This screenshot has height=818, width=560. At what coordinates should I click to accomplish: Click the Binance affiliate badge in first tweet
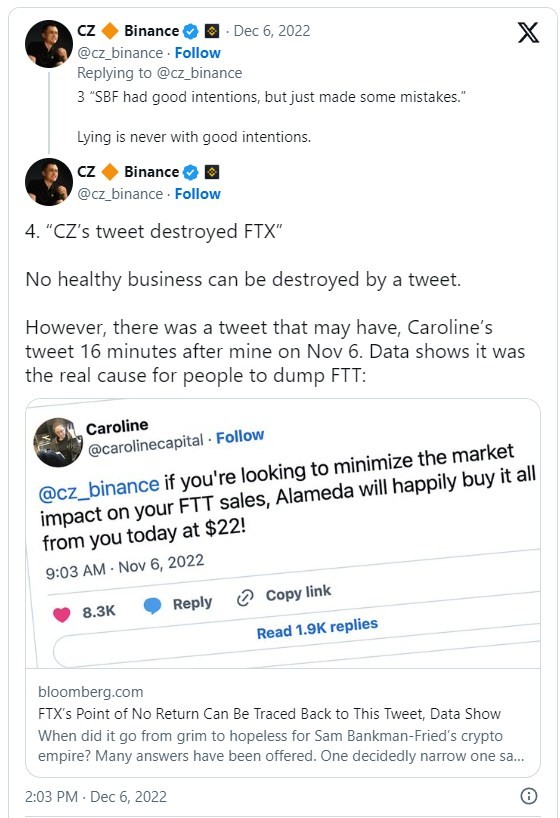(x=211, y=31)
